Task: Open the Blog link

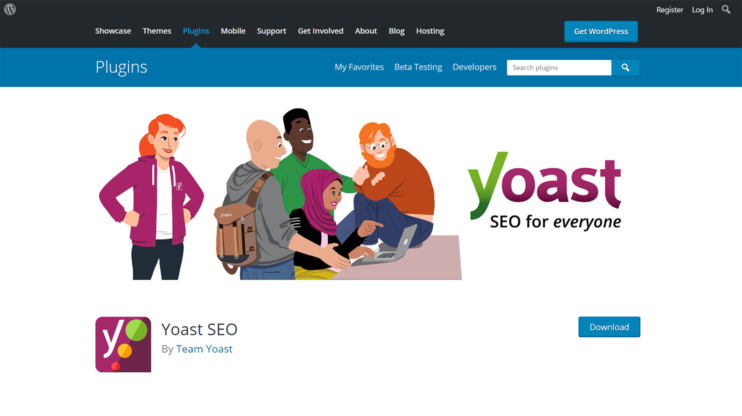Action: (397, 31)
